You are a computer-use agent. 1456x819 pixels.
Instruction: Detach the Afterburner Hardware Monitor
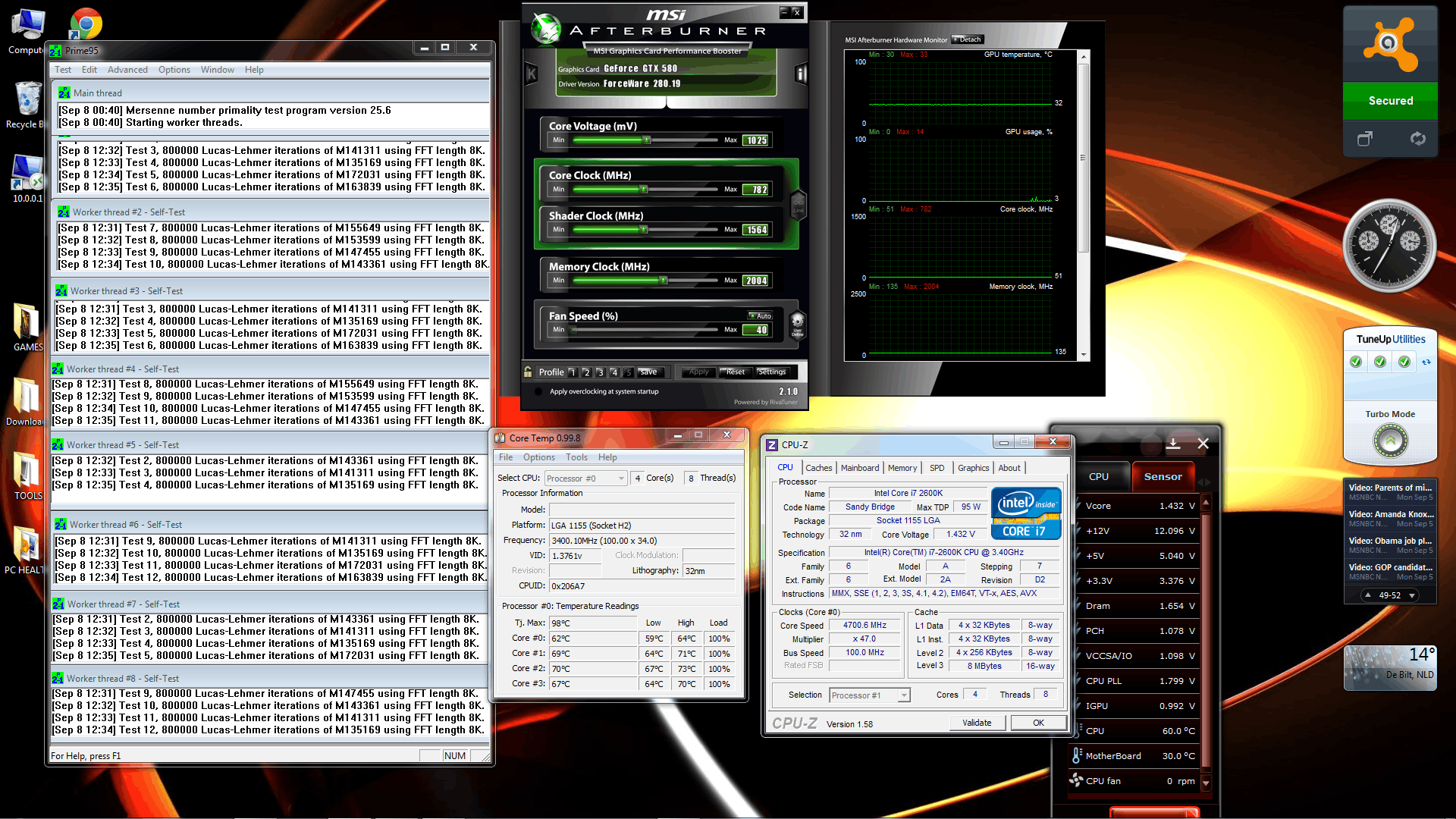(x=968, y=39)
